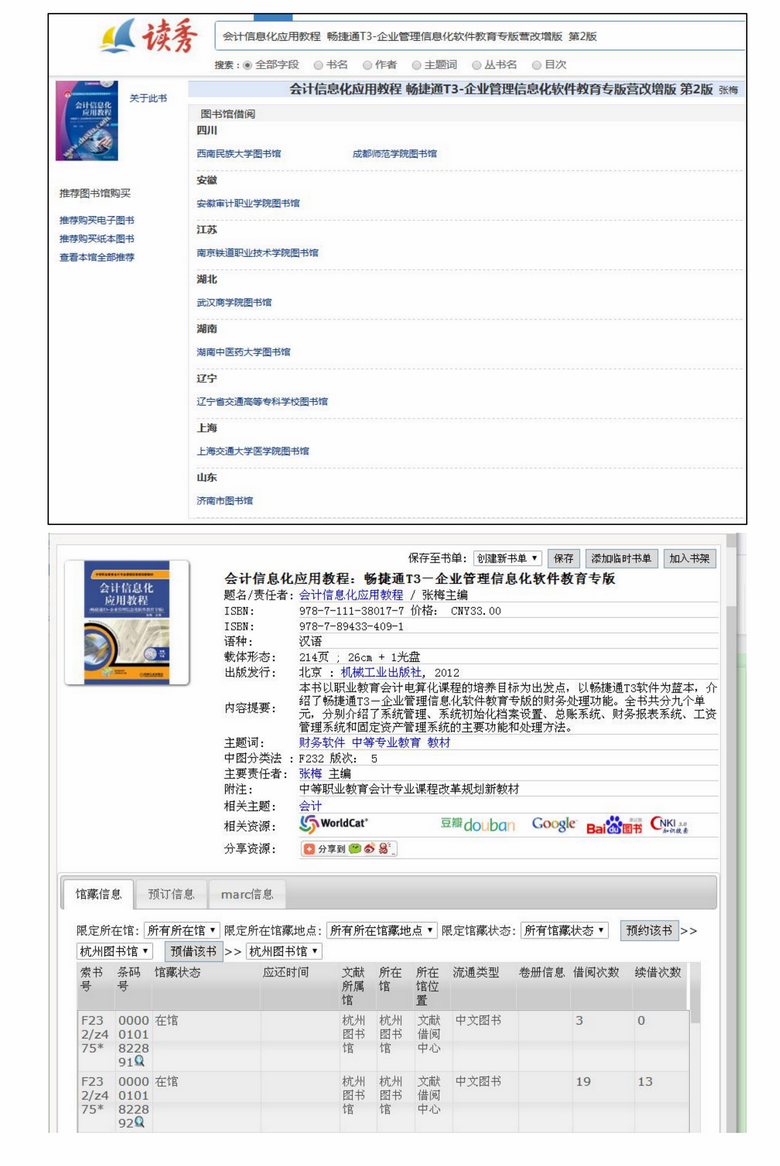780x1166 pixels.
Task: Open the 所有馆藏状态 dropdown
Action: tap(564, 930)
